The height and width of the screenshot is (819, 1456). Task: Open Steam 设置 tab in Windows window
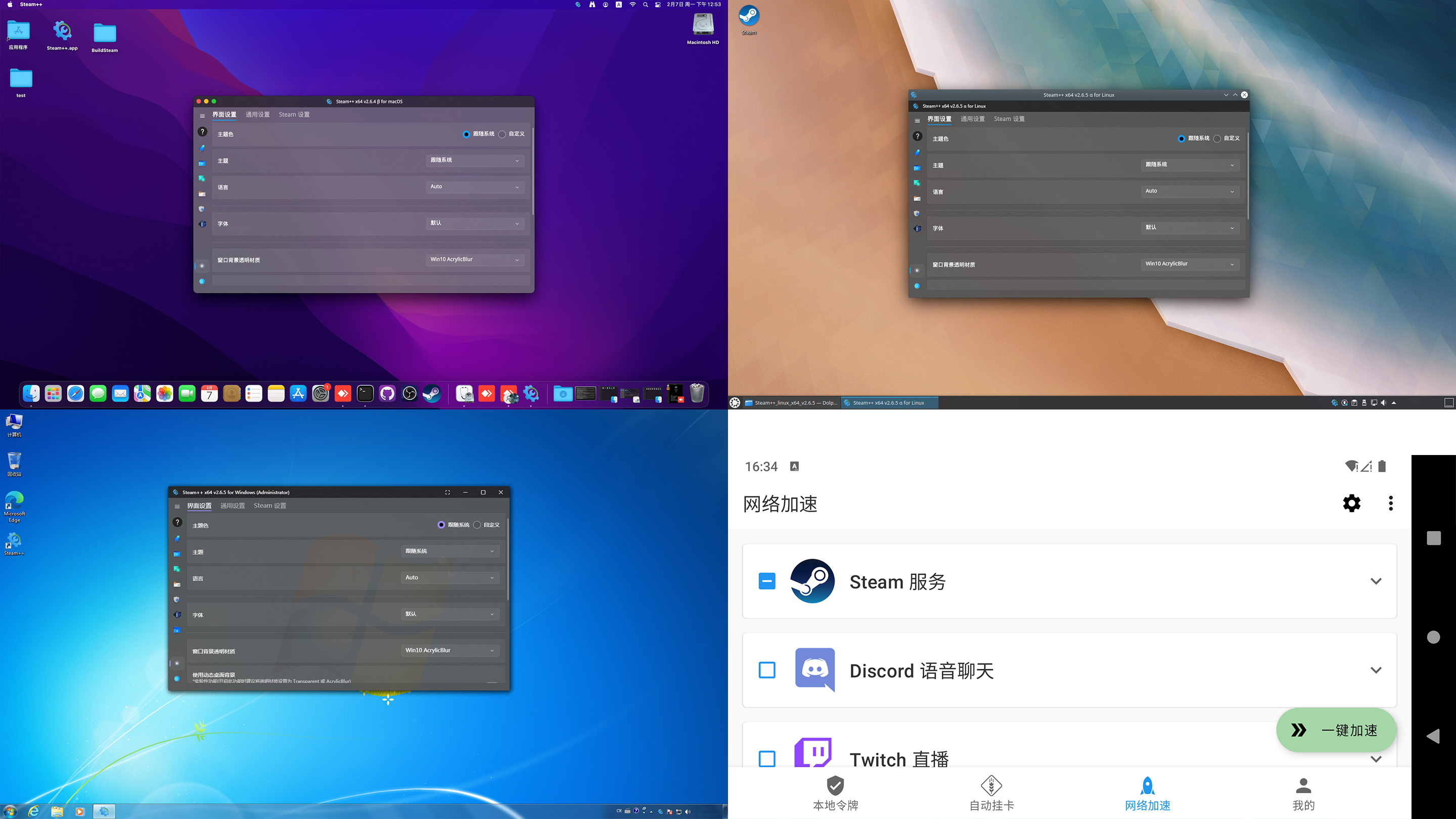point(269,506)
